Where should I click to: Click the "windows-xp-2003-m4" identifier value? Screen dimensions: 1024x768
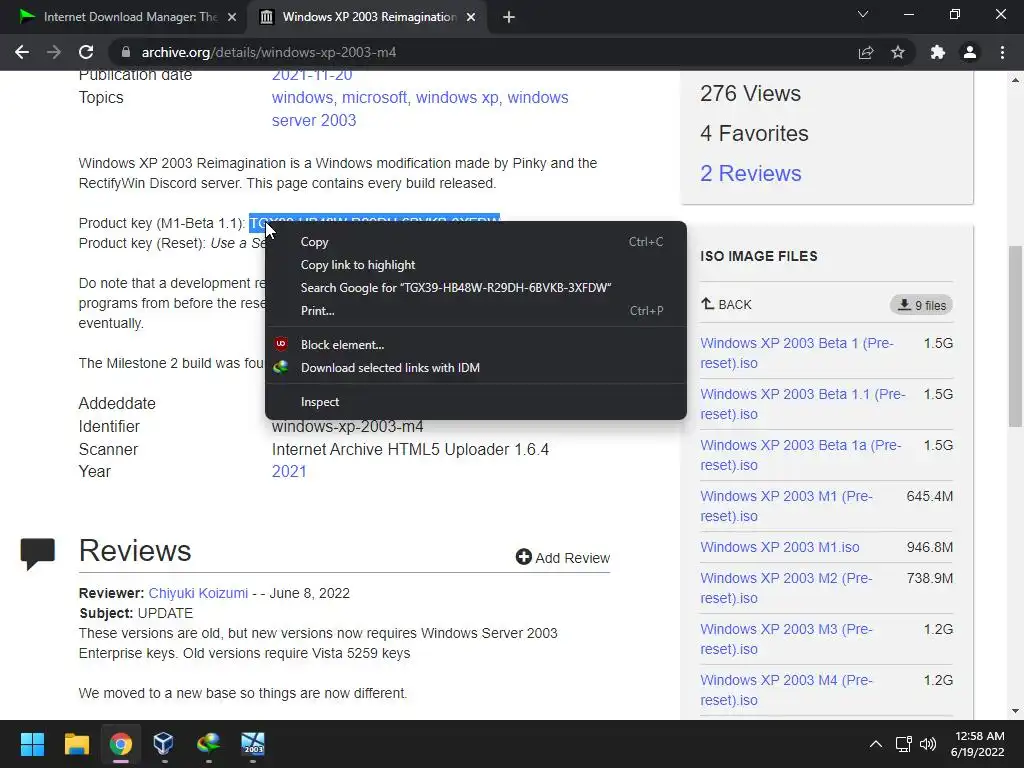[x=347, y=426]
